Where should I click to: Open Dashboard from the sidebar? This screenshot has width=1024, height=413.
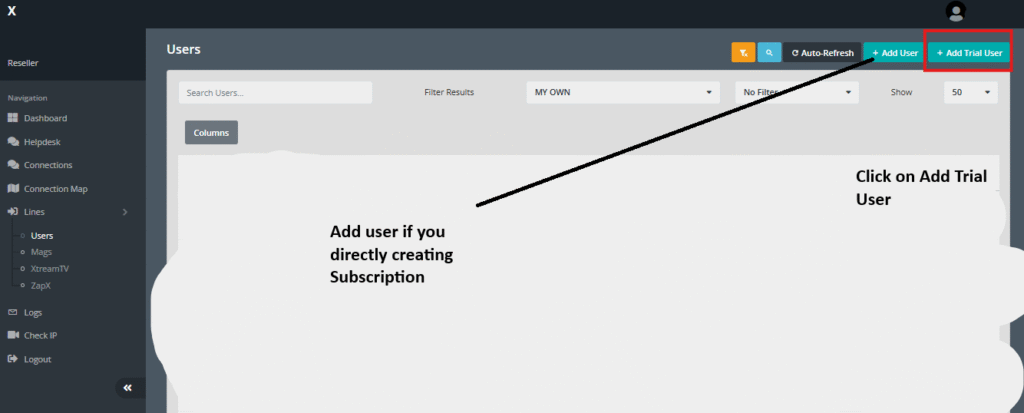[45, 118]
